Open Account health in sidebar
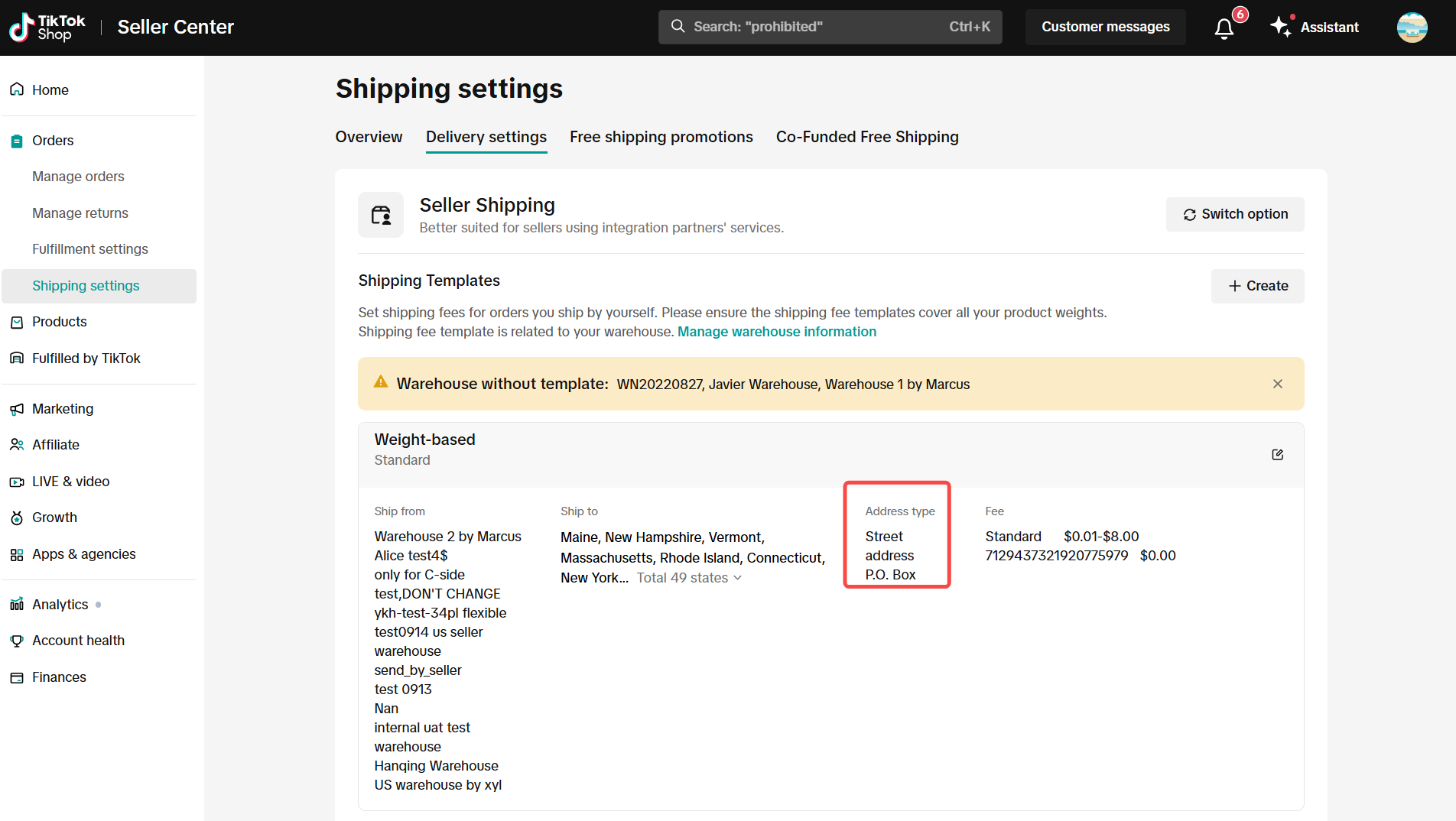This screenshot has width=1456, height=821. tap(78, 641)
